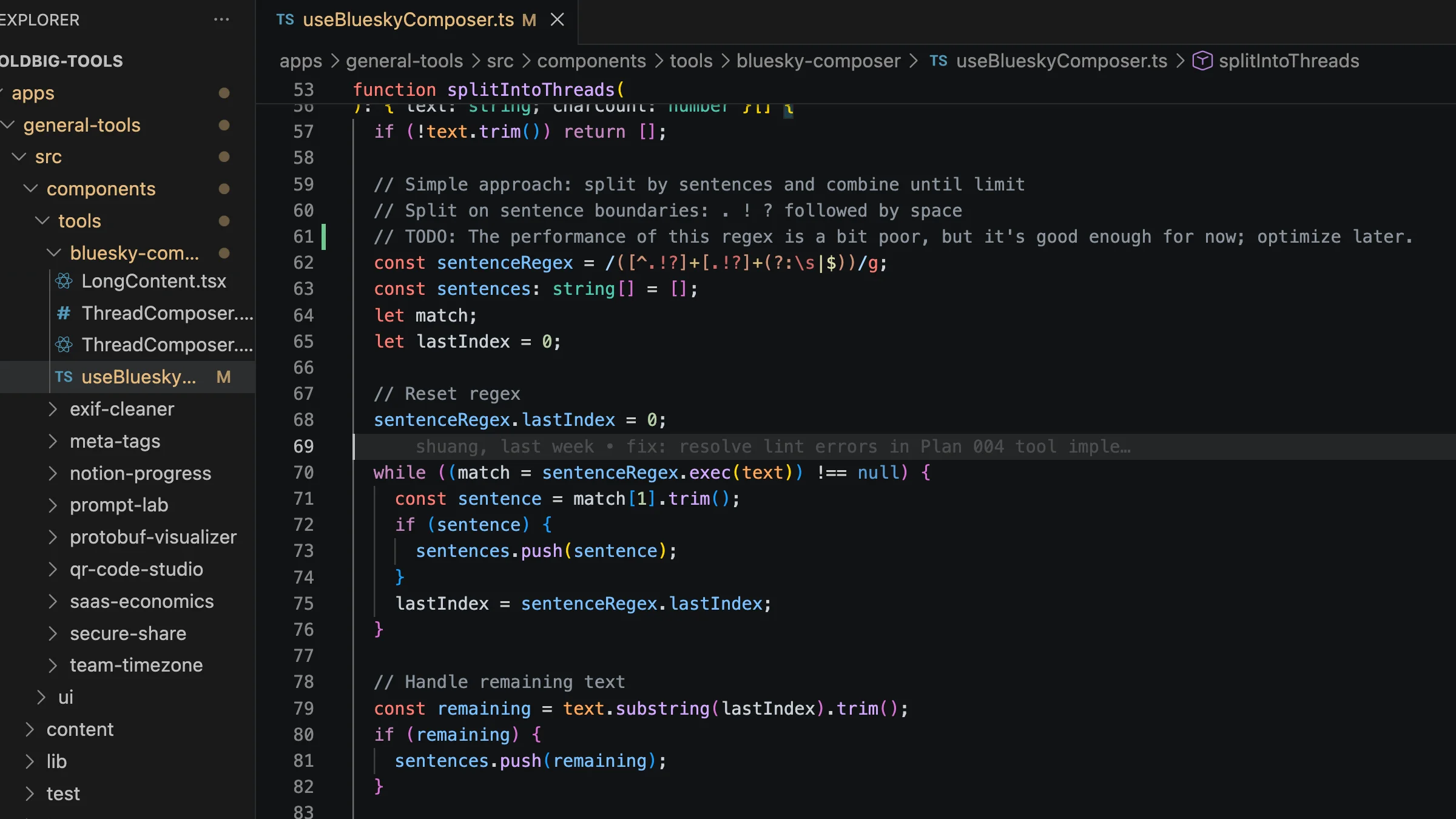Collapse the src folder

coord(19,157)
